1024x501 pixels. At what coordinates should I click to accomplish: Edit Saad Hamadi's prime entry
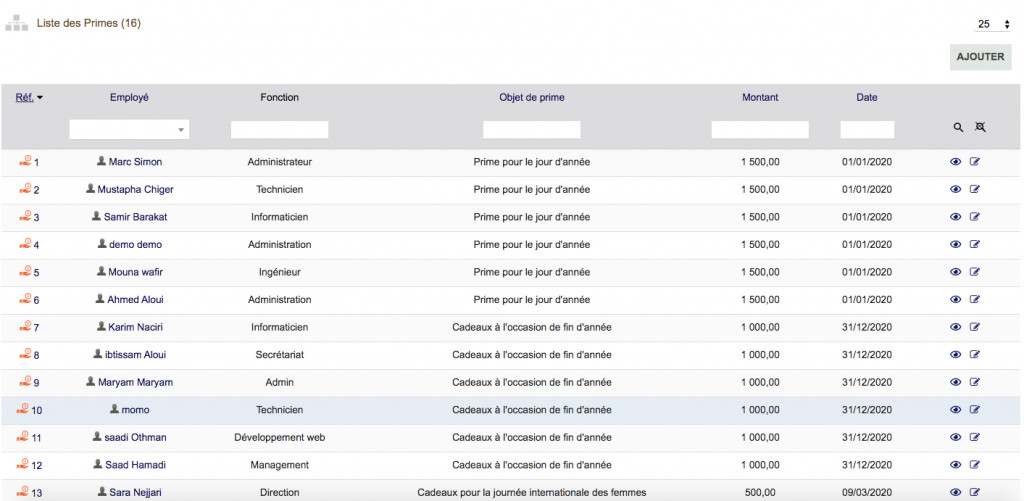tap(975, 465)
